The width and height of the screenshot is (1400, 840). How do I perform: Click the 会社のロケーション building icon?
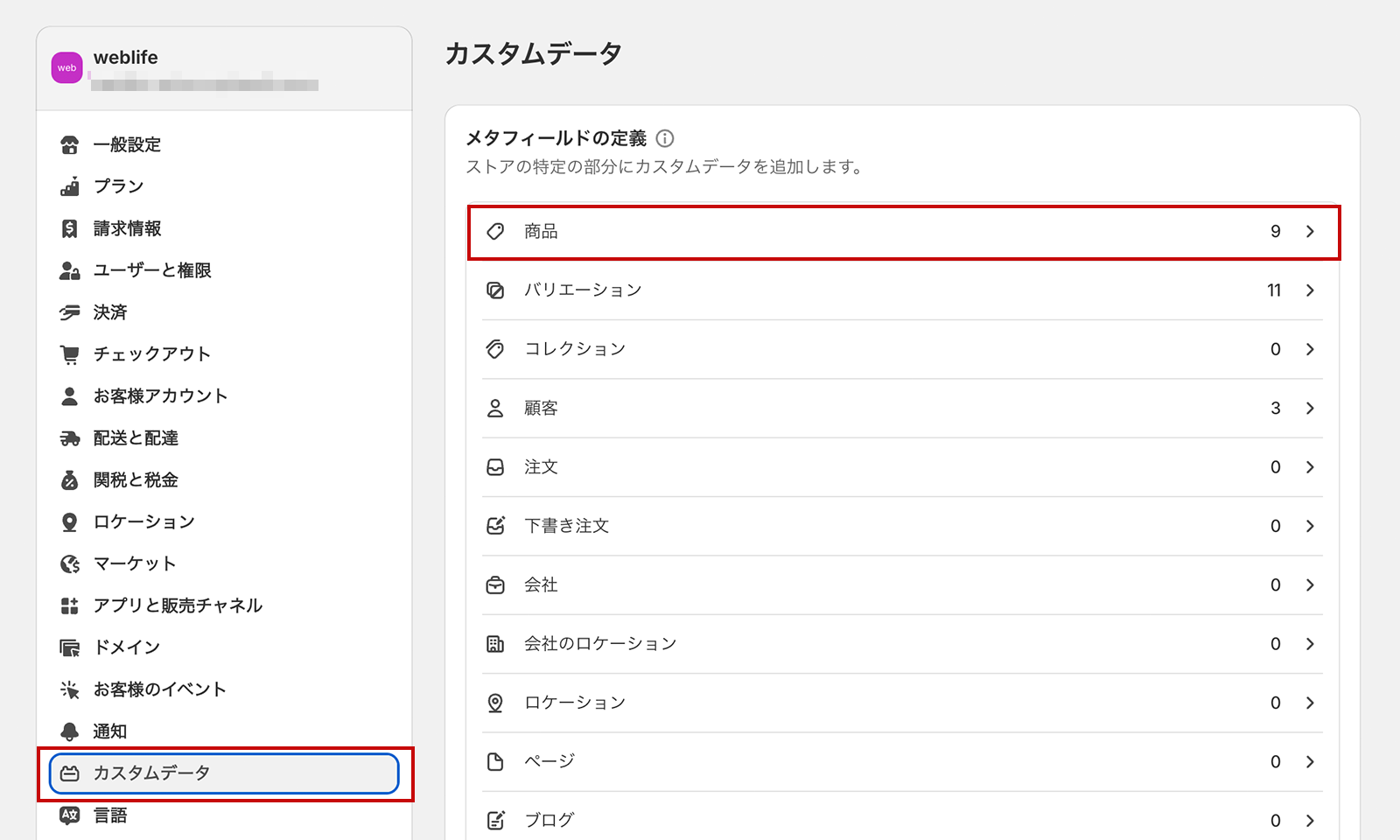(495, 644)
